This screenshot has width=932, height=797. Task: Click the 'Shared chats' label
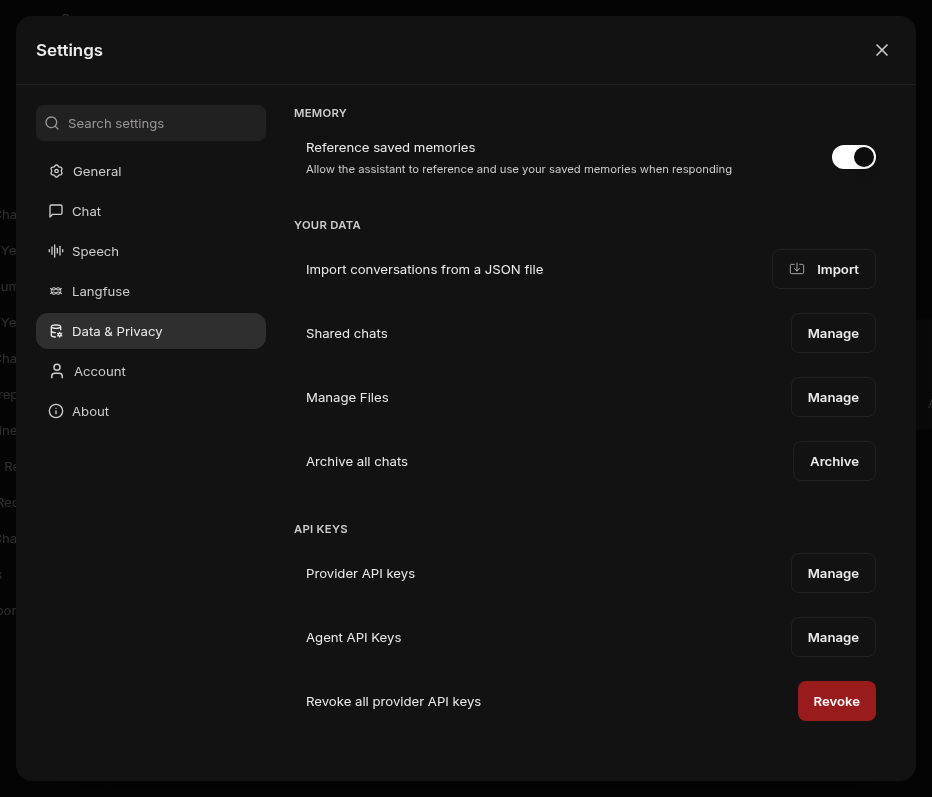(x=347, y=333)
